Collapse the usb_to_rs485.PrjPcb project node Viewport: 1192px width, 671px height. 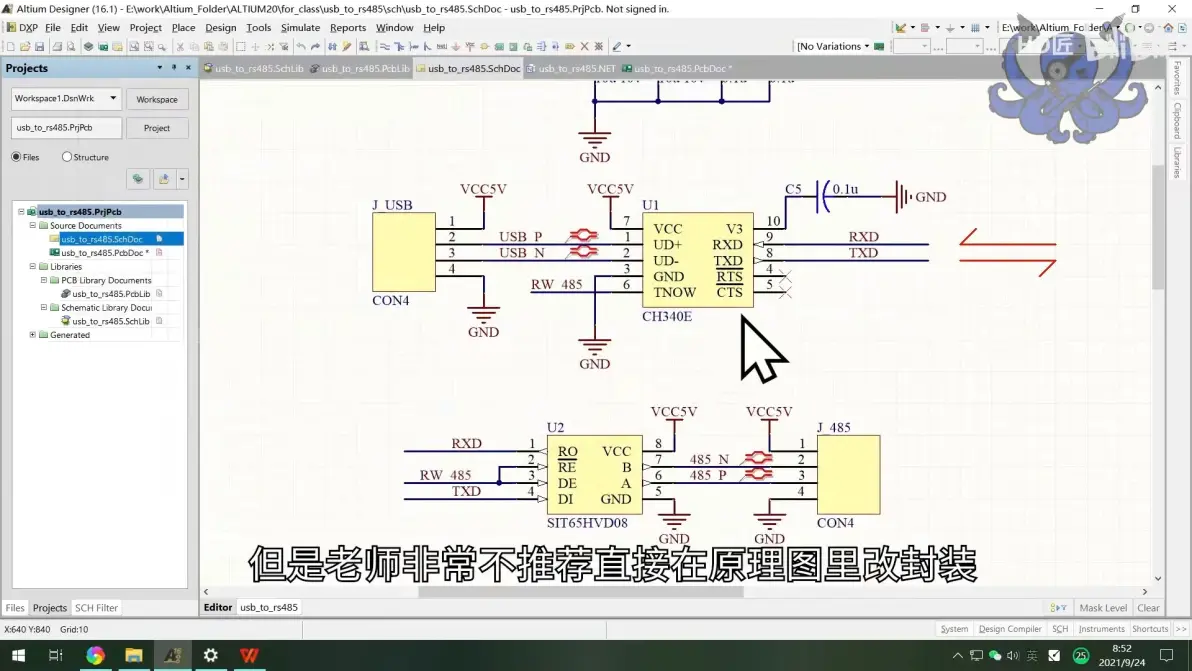(21, 212)
